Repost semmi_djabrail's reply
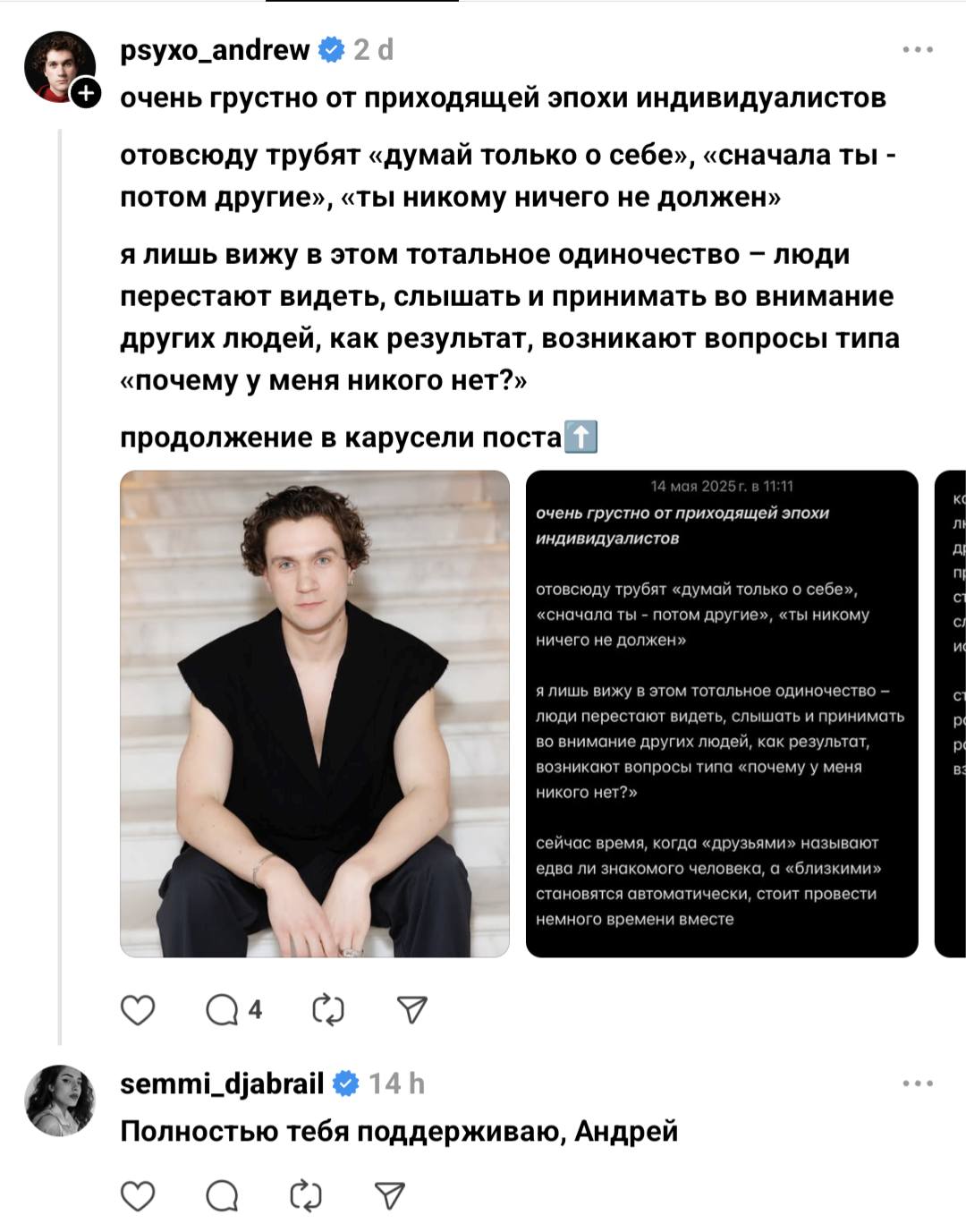 tap(305, 1196)
